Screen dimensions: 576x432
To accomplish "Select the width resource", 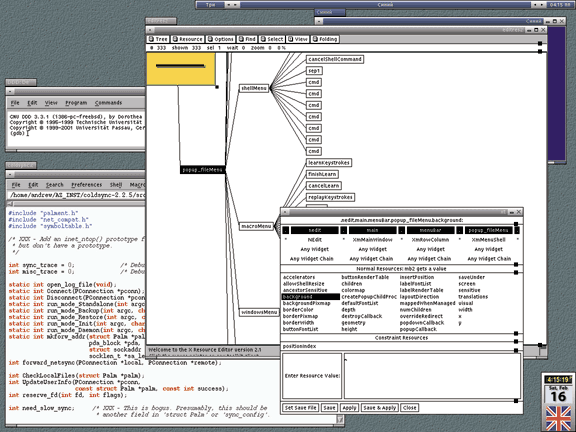I will 465,310.
